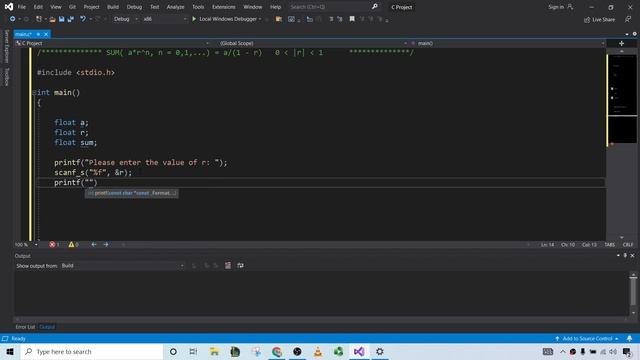Open the File menu
The image size is (640, 360).
tap(22, 7)
